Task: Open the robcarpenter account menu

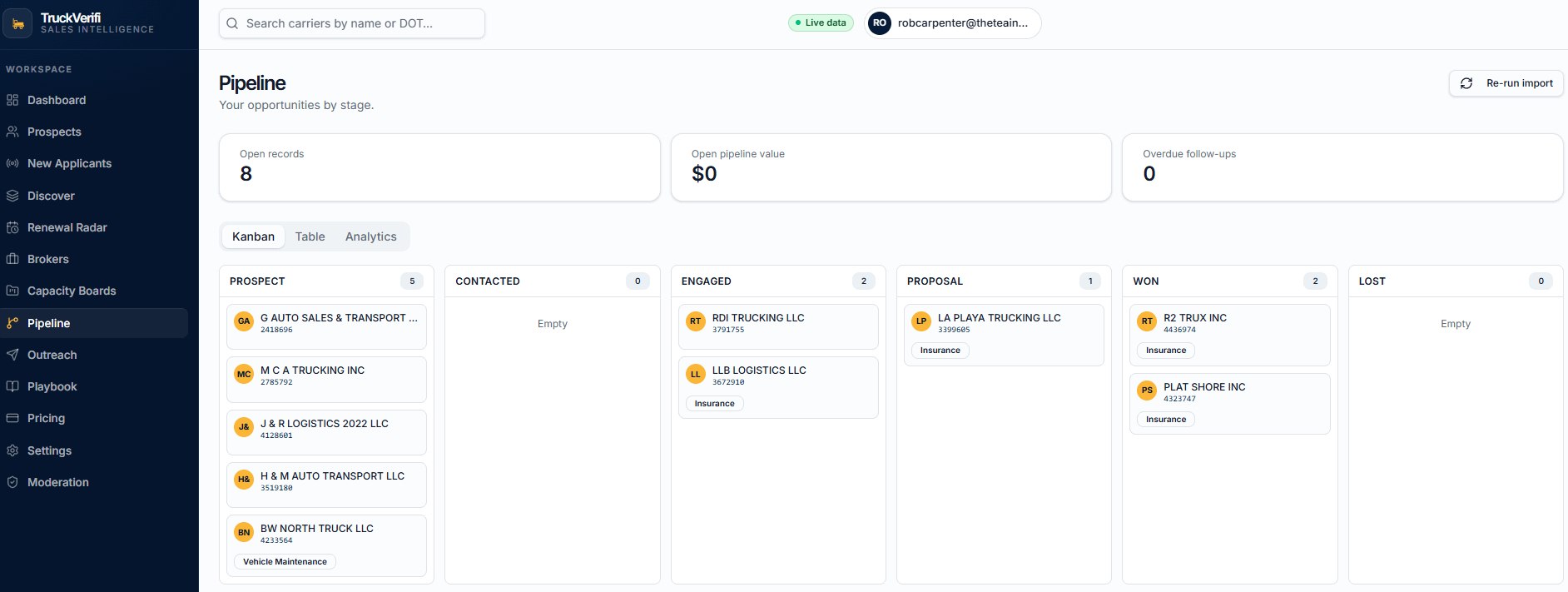Action: click(953, 23)
